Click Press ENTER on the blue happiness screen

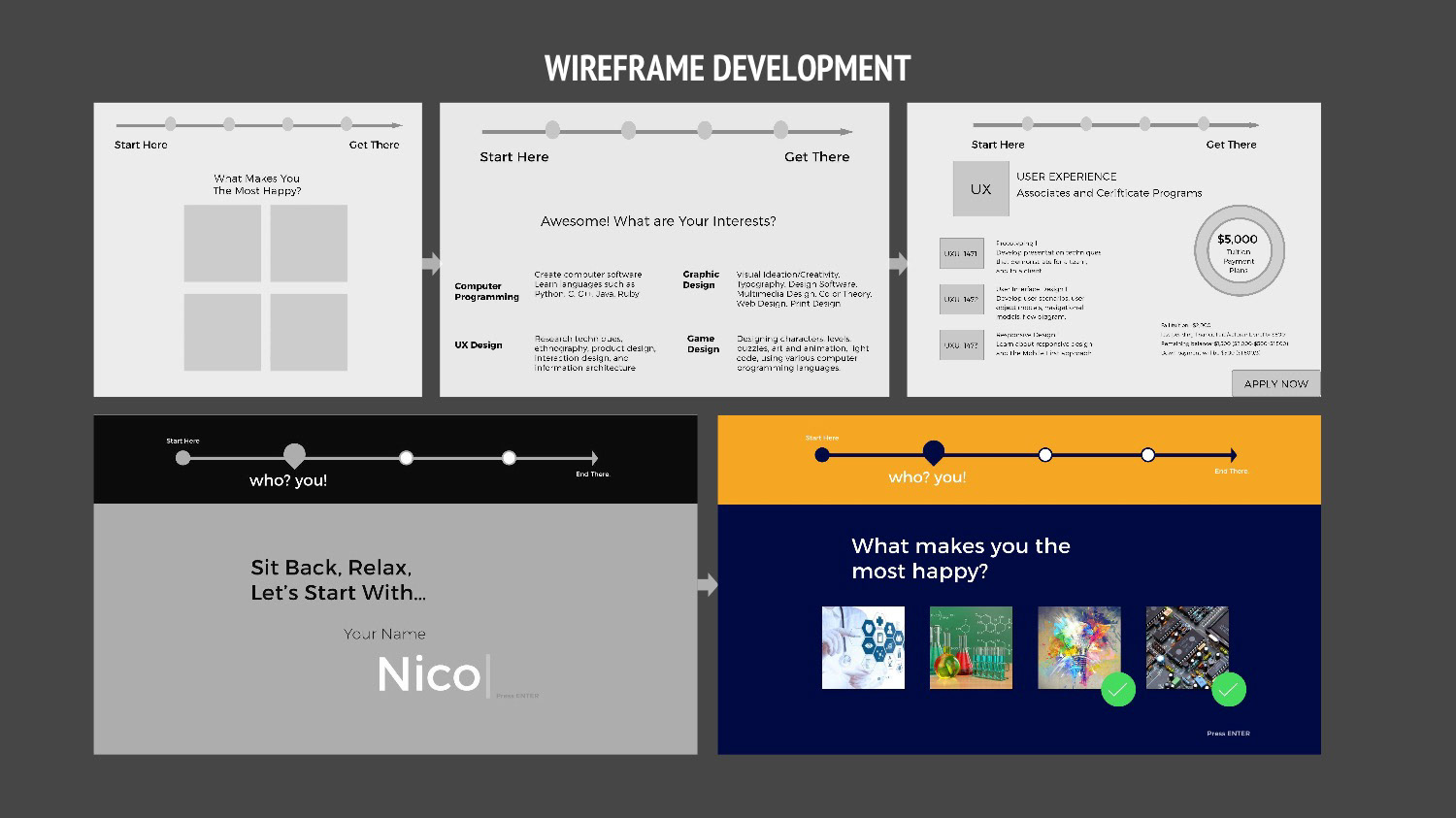(1228, 734)
